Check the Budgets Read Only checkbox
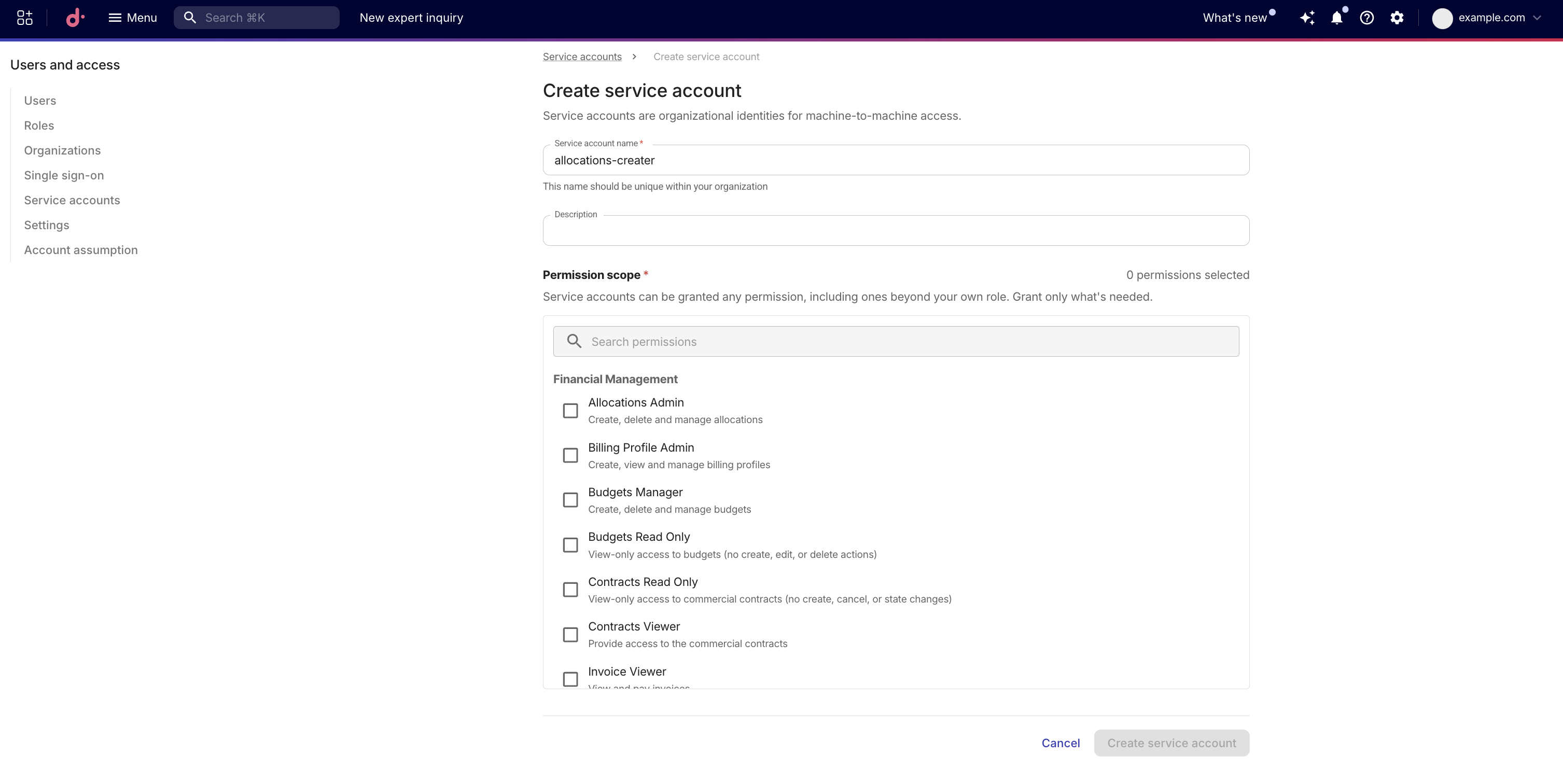This screenshot has width=1563, height=784. click(570, 545)
